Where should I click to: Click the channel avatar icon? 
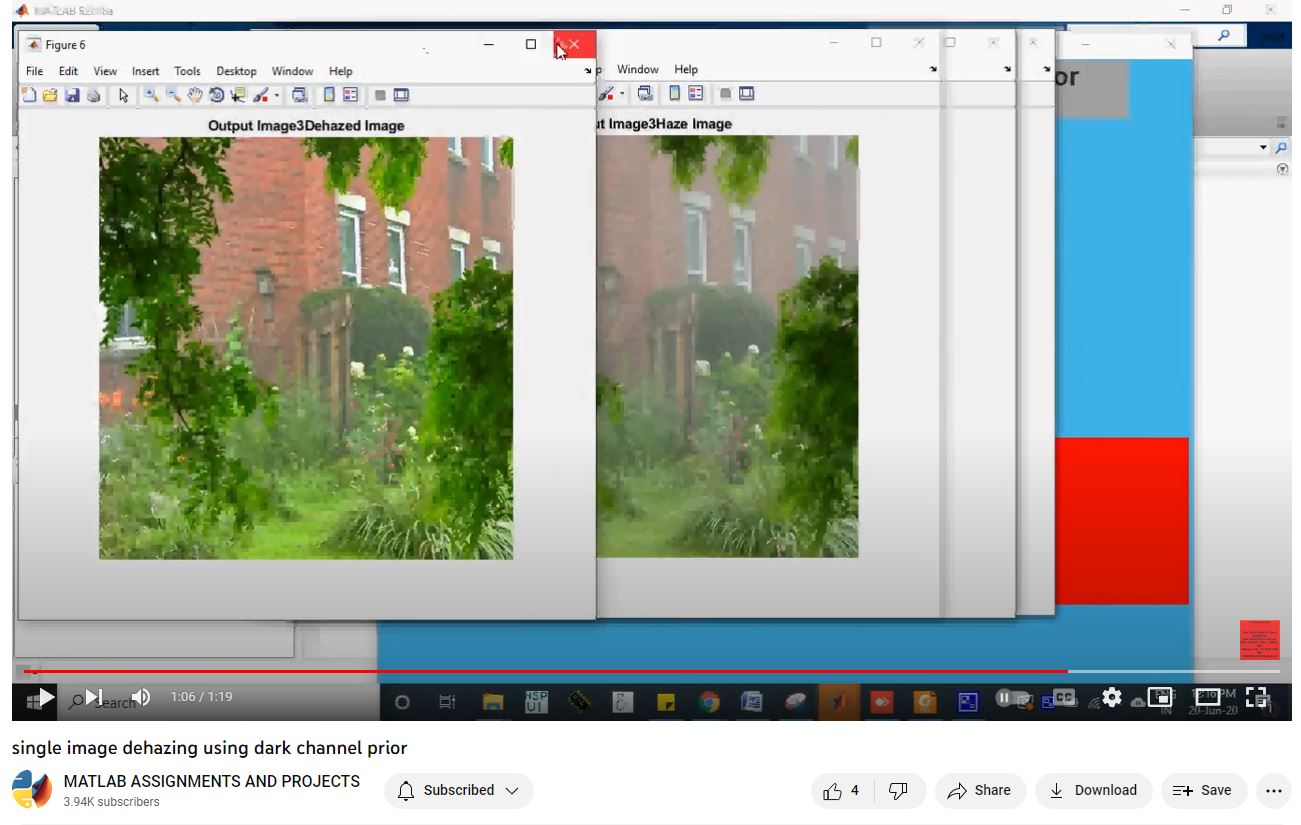coord(32,790)
